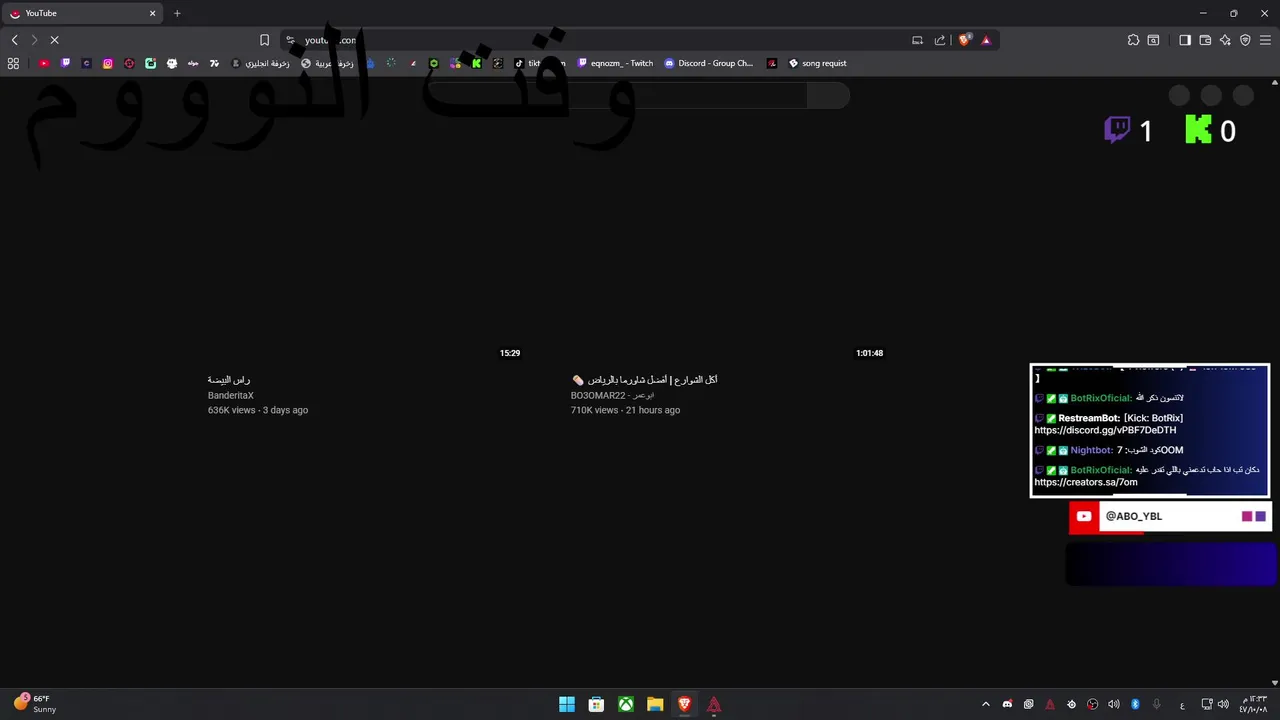
Task: Expand hidden system tray icons
Action: (x=985, y=704)
